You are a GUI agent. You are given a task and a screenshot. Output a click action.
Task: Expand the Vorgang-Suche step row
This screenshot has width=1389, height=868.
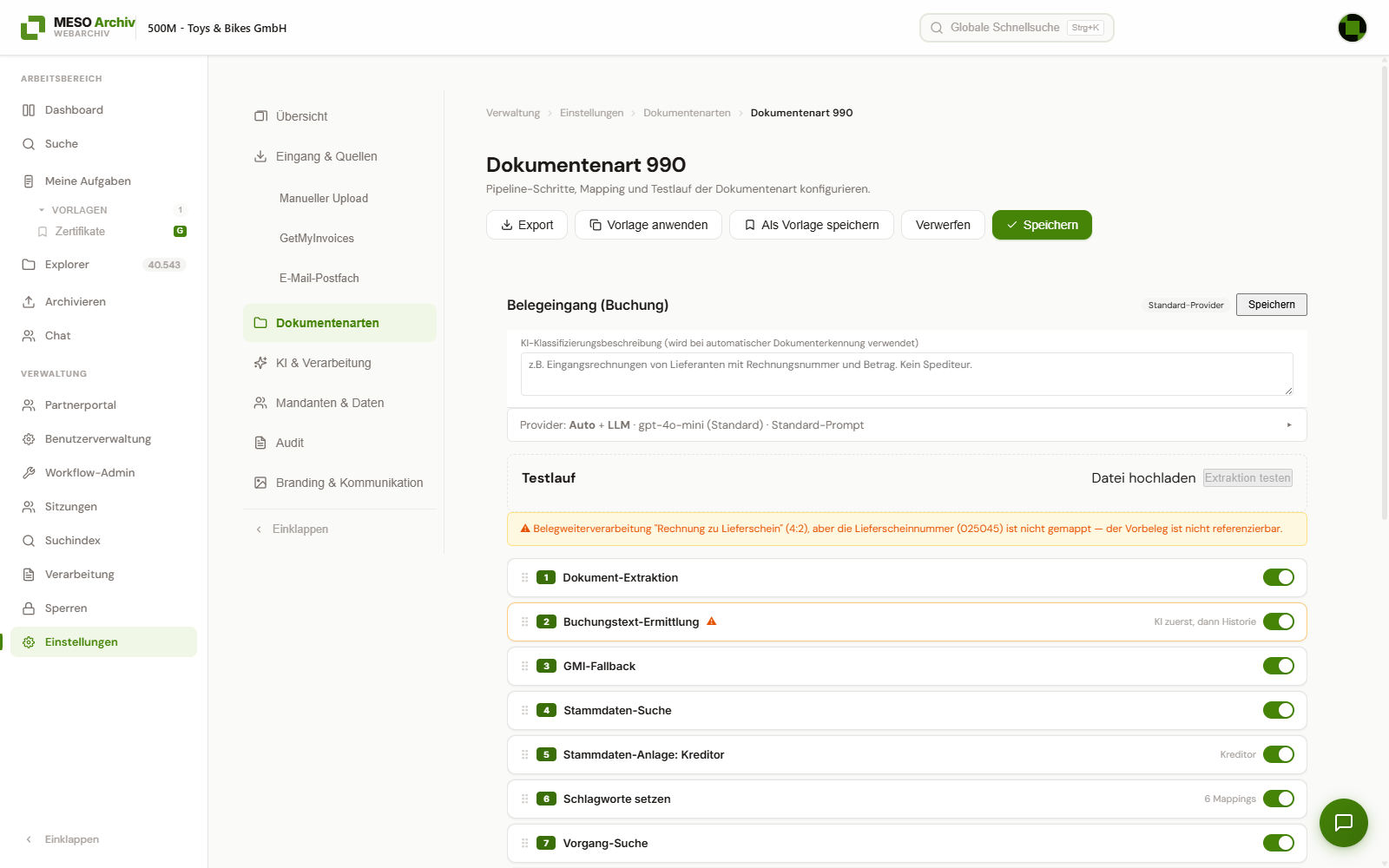click(x=906, y=843)
